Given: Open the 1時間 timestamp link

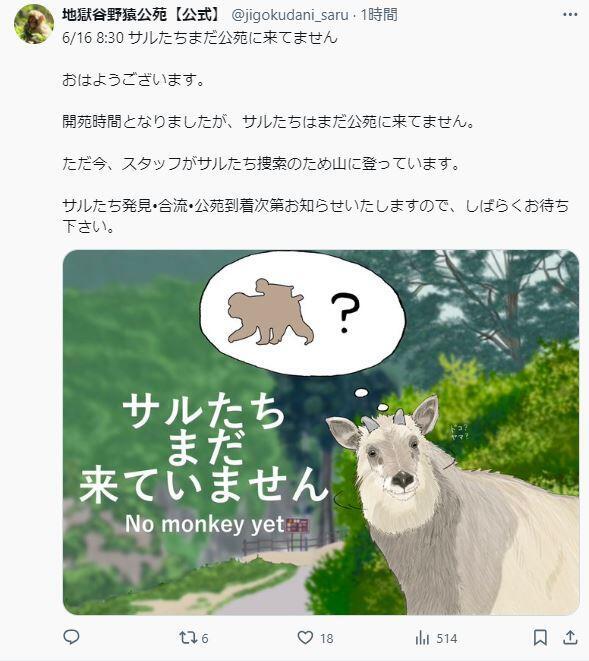Looking at the screenshot, I should [x=379, y=15].
